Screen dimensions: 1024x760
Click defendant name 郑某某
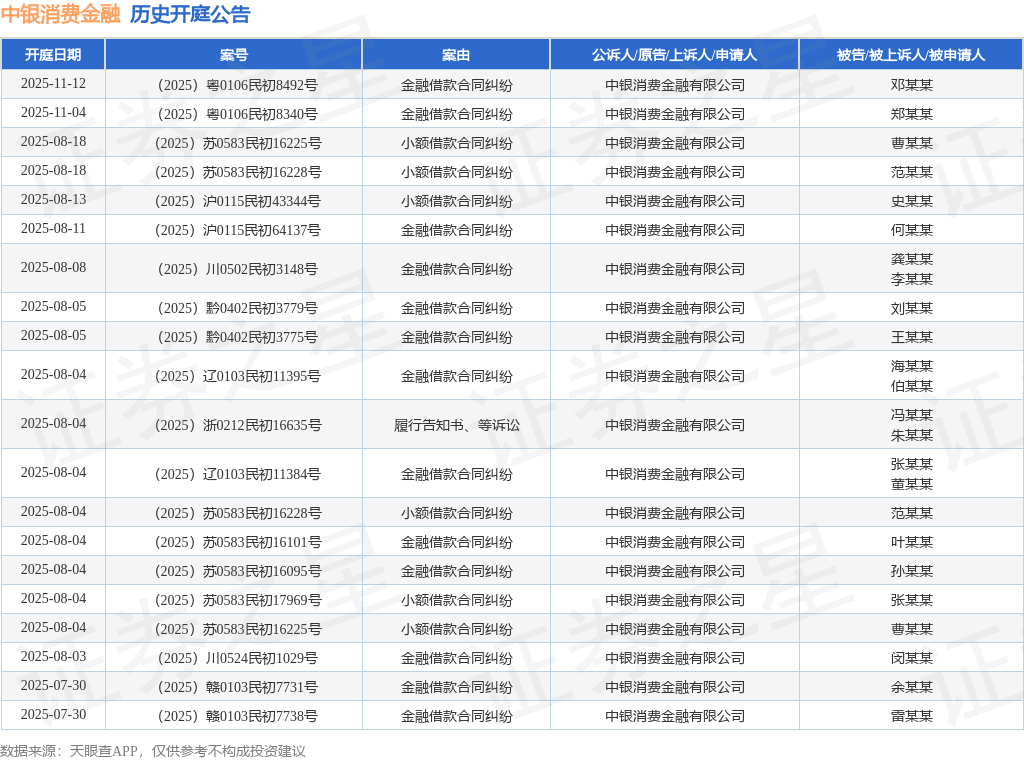[x=912, y=114]
